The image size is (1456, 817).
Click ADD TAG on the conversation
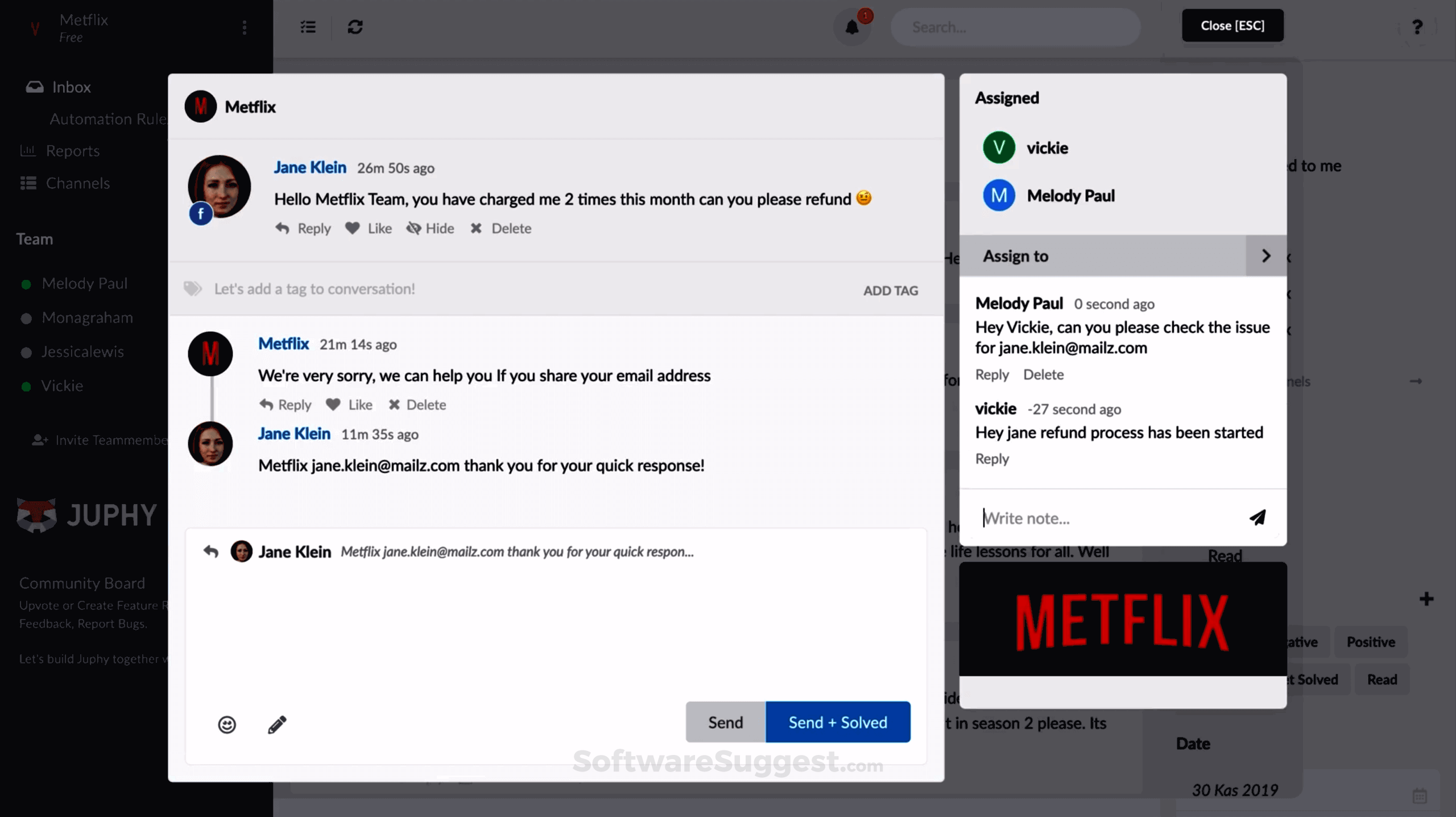(890, 290)
